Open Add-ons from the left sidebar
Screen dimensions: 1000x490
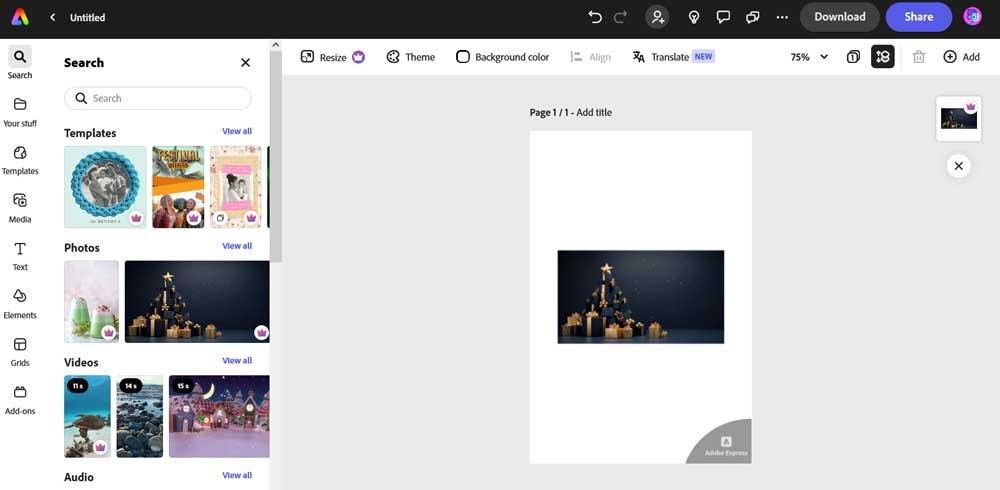[20, 399]
